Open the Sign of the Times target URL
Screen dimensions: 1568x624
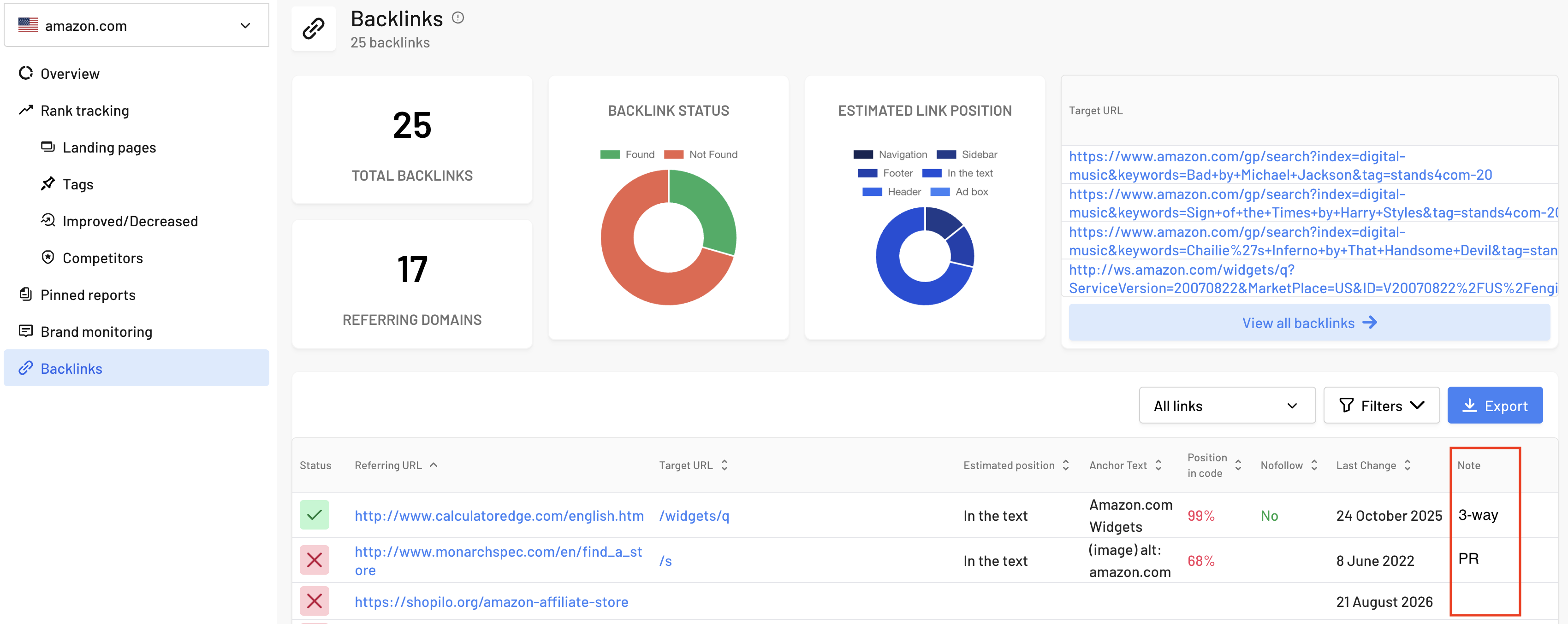click(1313, 203)
